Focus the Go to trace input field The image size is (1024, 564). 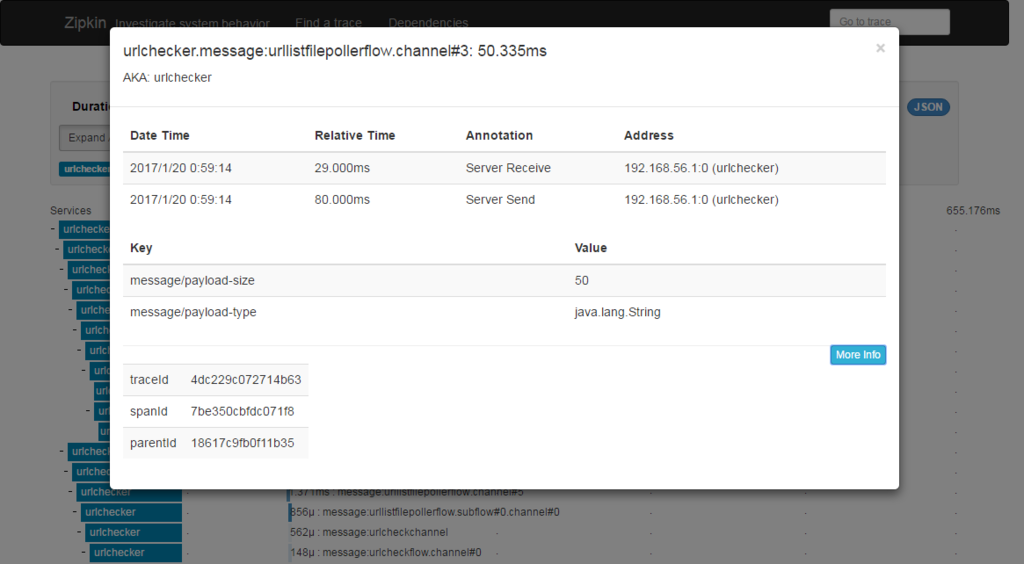pyautogui.click(x=889, y=22)
